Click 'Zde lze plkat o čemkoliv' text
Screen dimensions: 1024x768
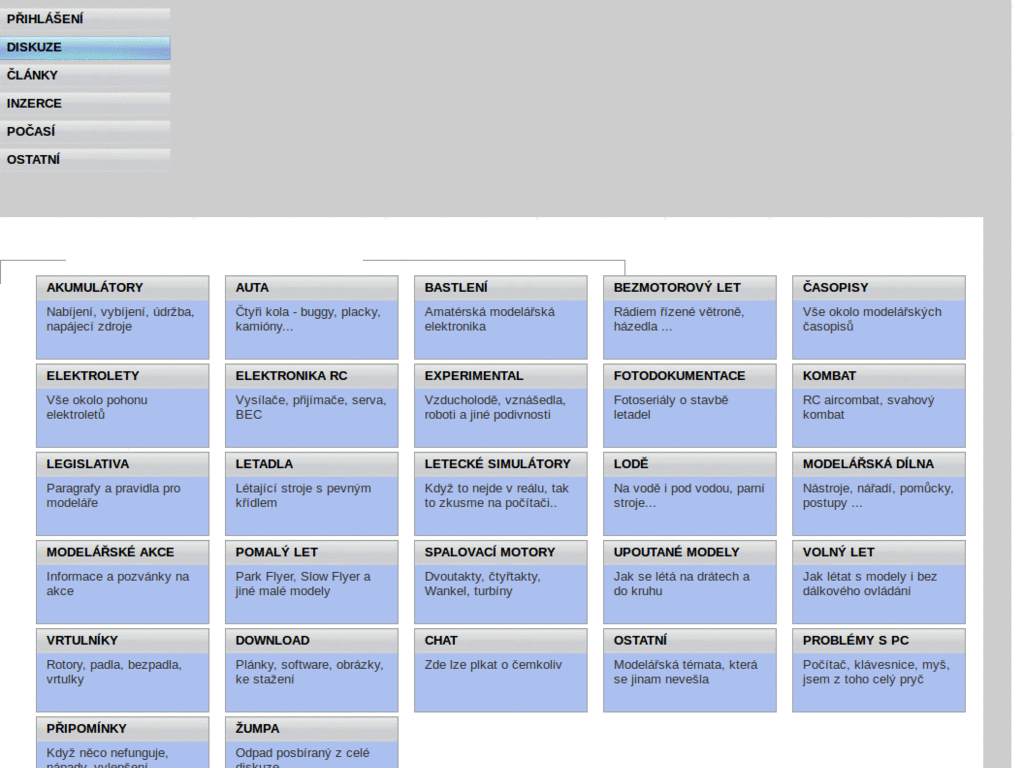493,665
